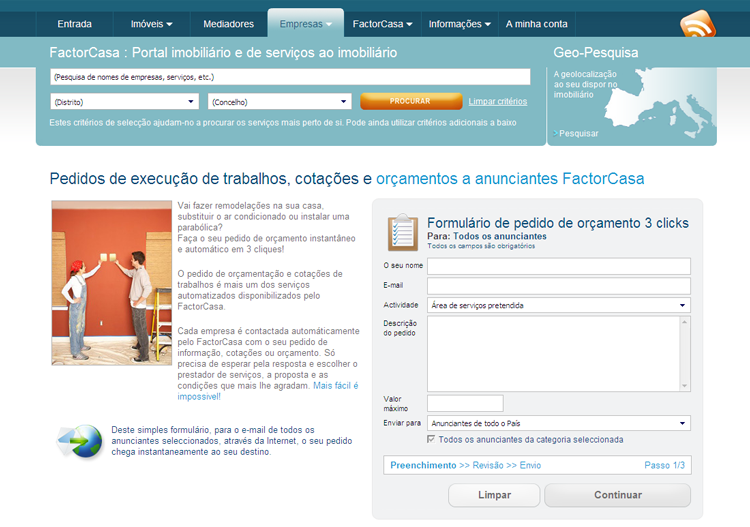Expand the Actividade service area dropdown
Screen dimensions: 750x527
[558, 305]
